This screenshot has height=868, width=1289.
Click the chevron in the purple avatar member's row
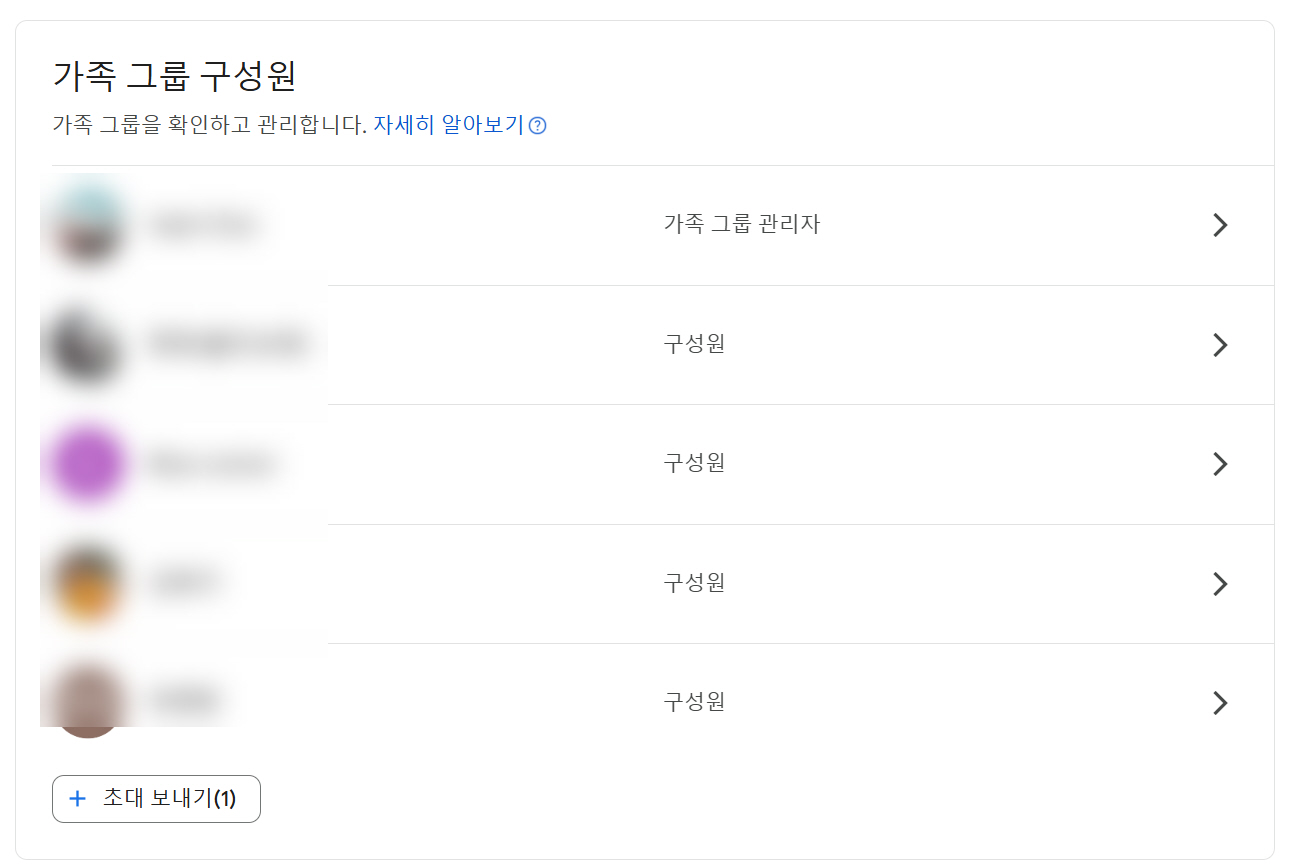(x=1220, y=464)
